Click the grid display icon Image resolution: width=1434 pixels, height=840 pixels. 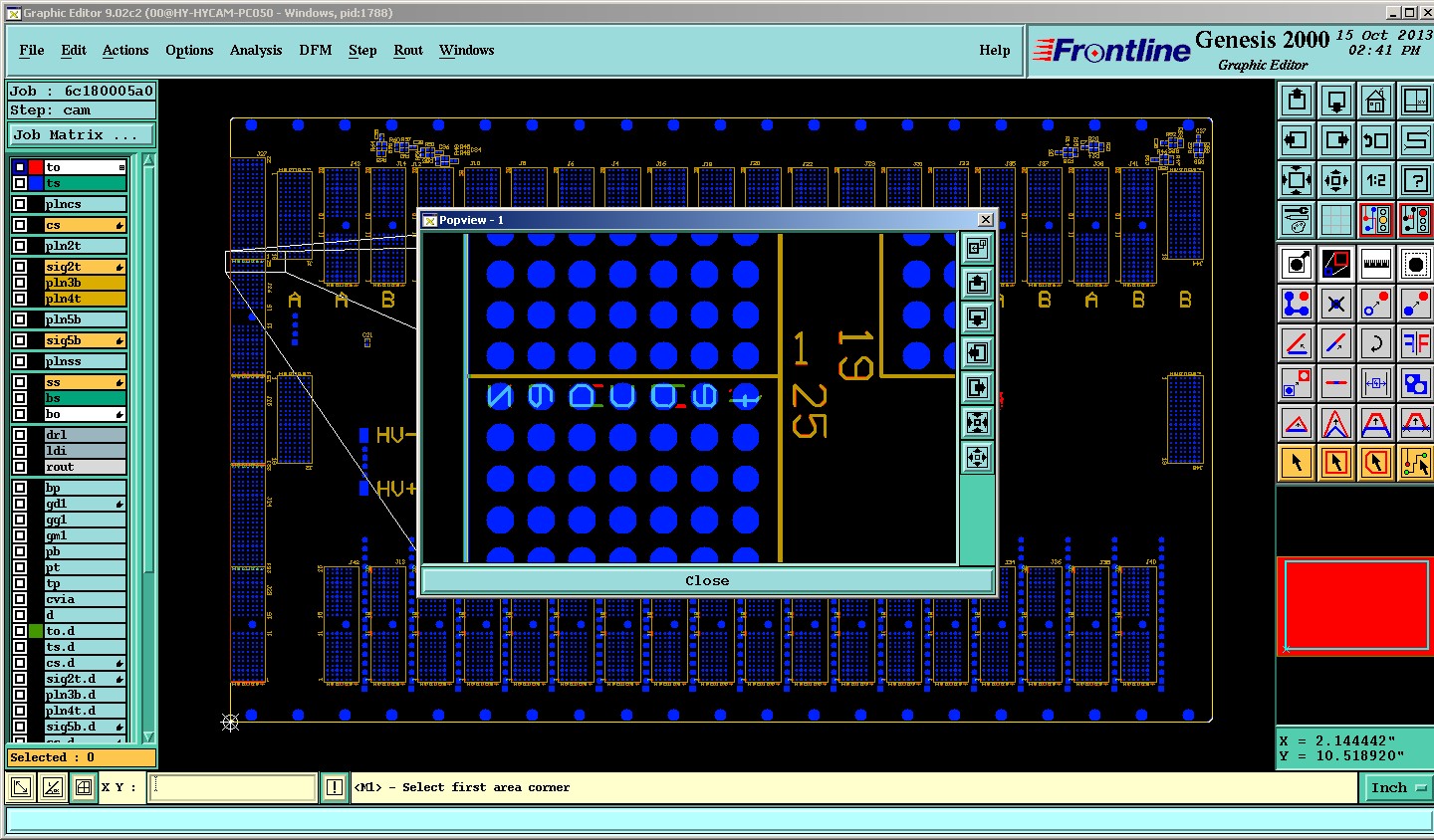(1336, 220)
